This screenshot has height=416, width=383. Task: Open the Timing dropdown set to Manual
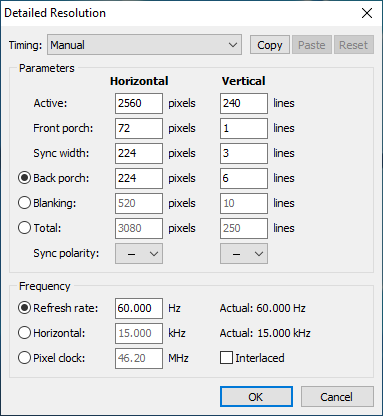[x=144, y=45]
